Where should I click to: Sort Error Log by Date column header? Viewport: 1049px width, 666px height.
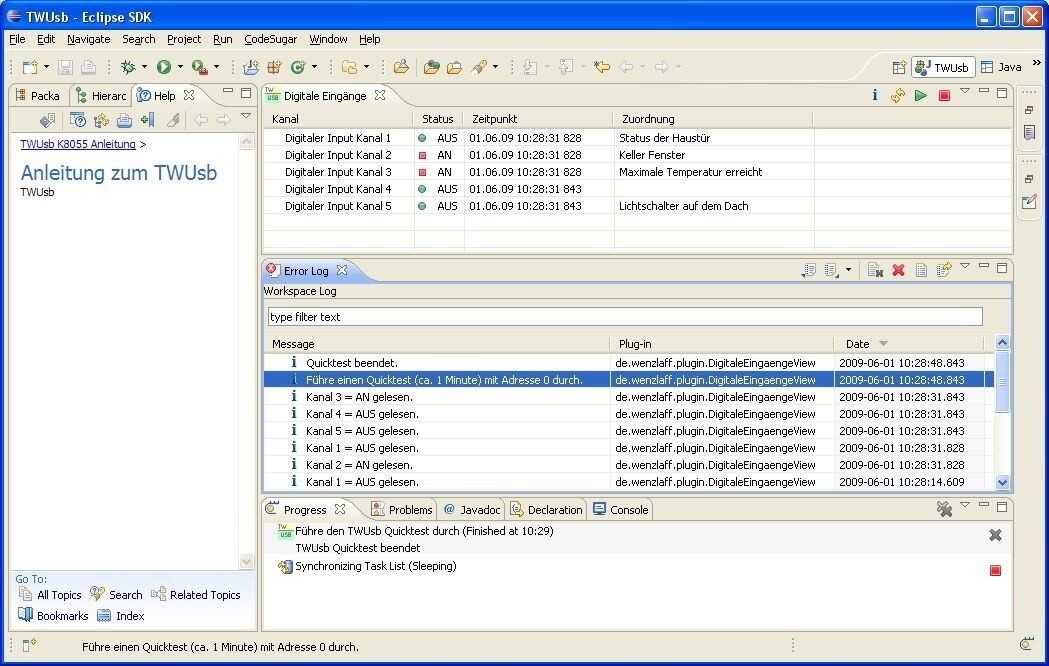(909, 344)
